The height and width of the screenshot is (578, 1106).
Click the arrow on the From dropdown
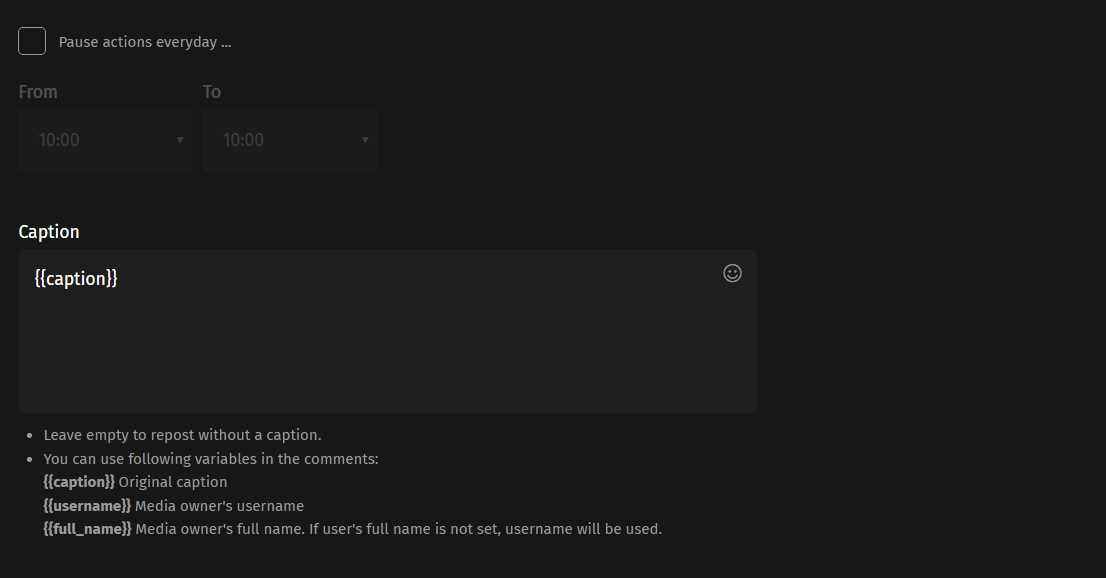[x=180, y=140]
